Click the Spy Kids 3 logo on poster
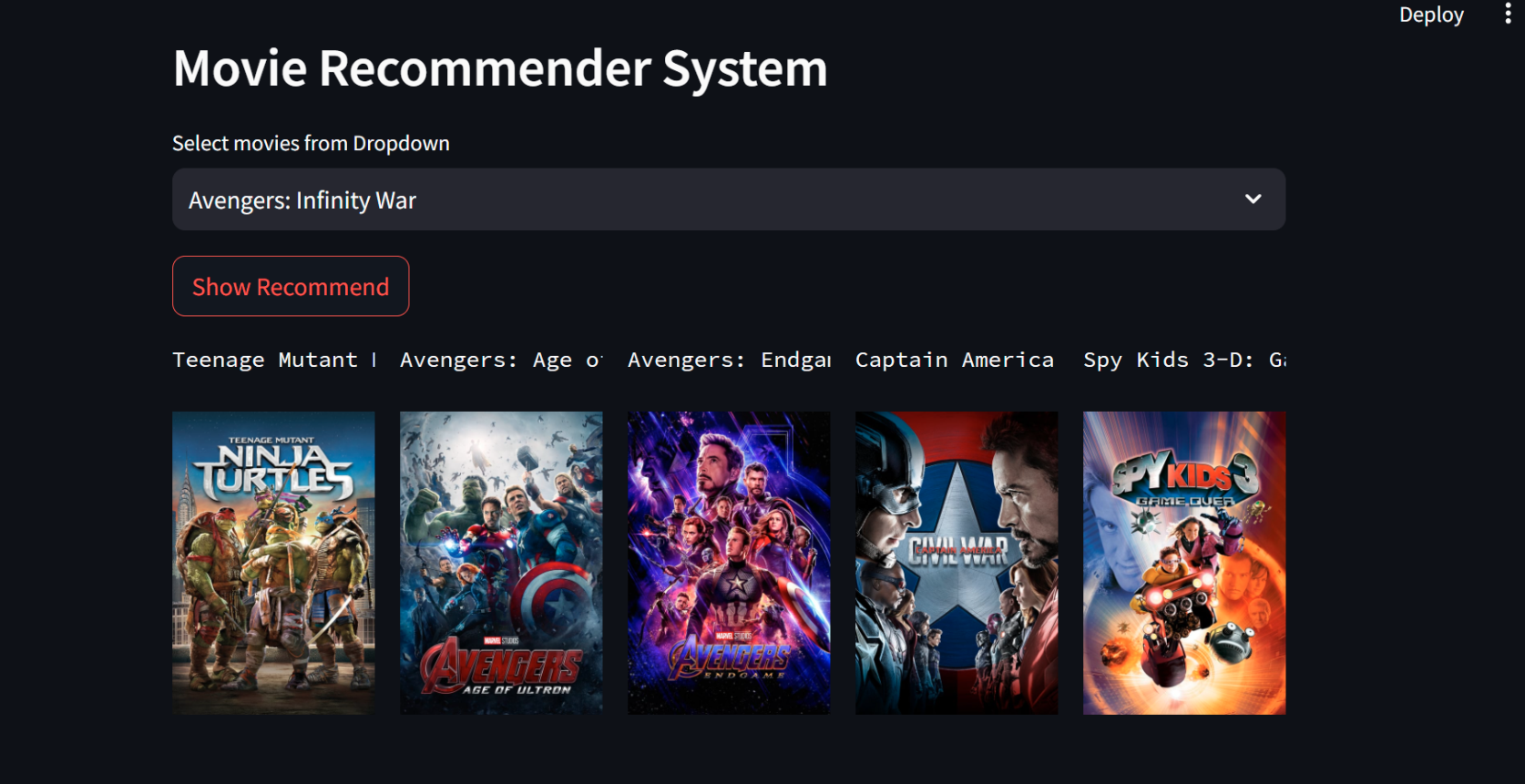1525x784 pixels. coord(1184,478)
